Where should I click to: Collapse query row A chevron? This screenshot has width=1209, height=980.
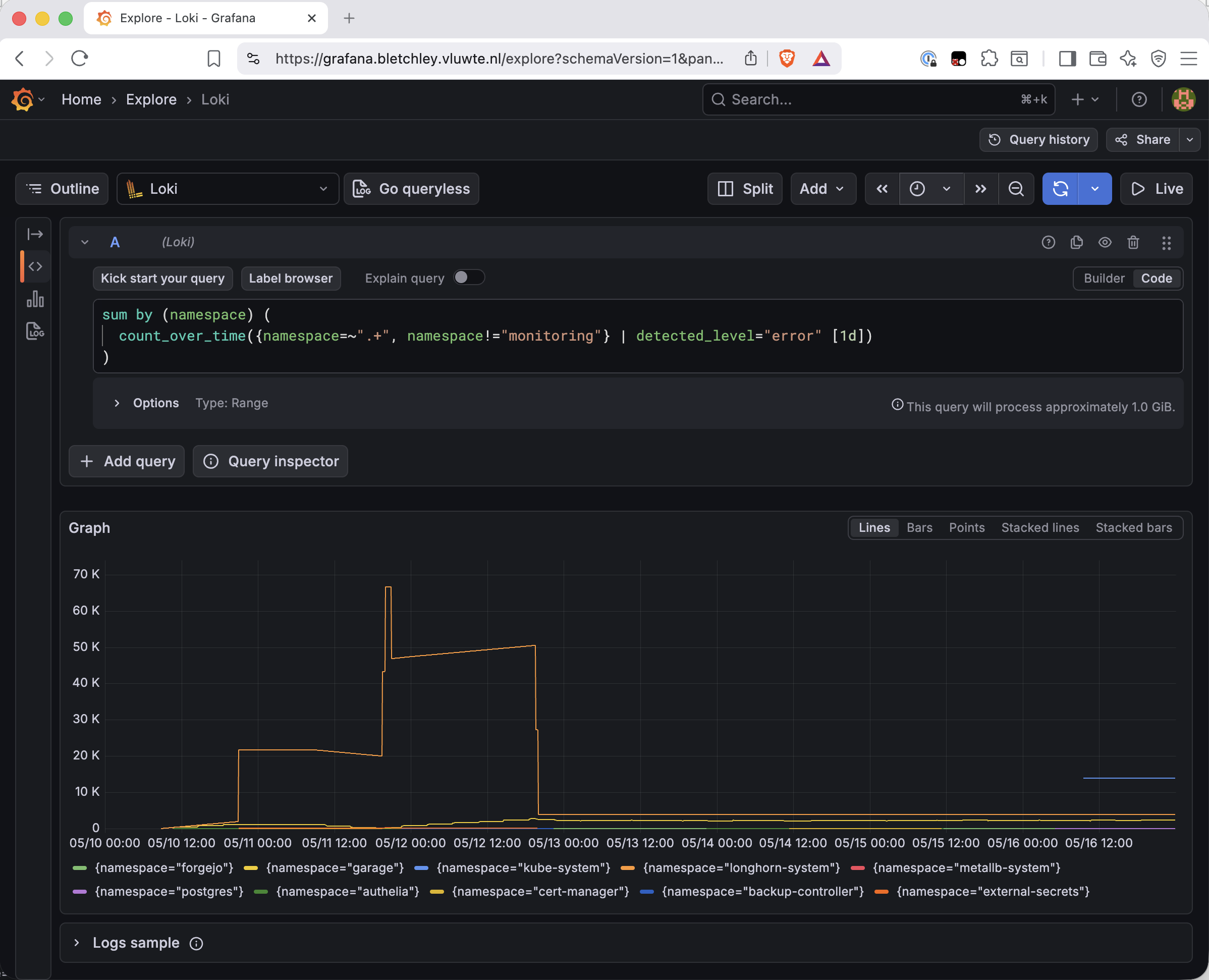coord(85,242)
